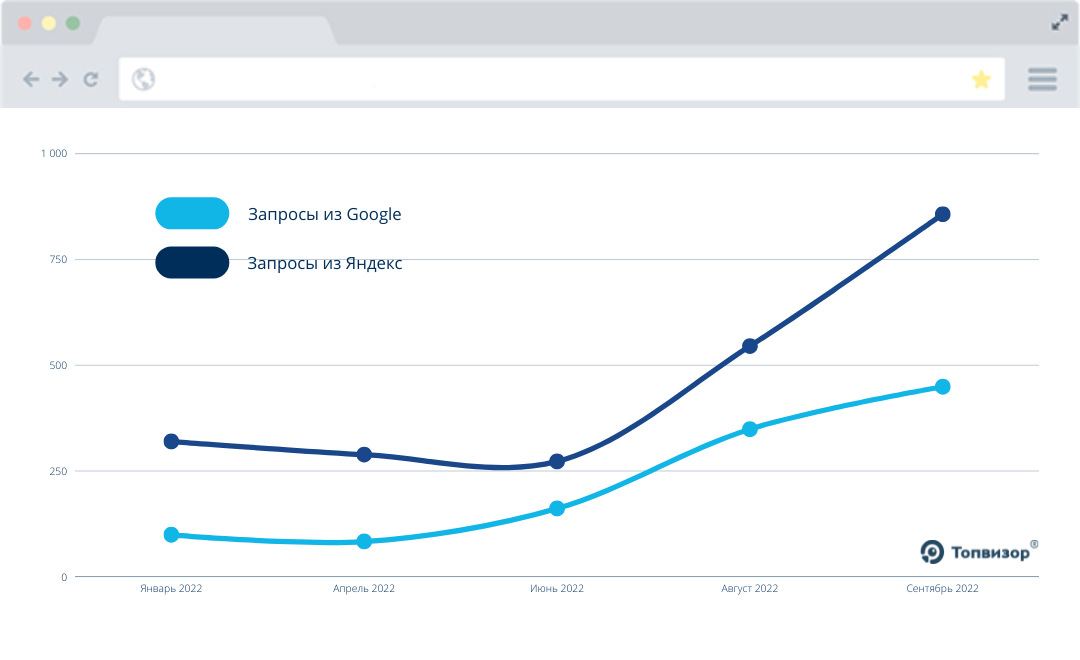This screenshot has width=1080, height=660.
Task: Select the Google data point for Сентябрь 2022
Action: pos(943,386)
